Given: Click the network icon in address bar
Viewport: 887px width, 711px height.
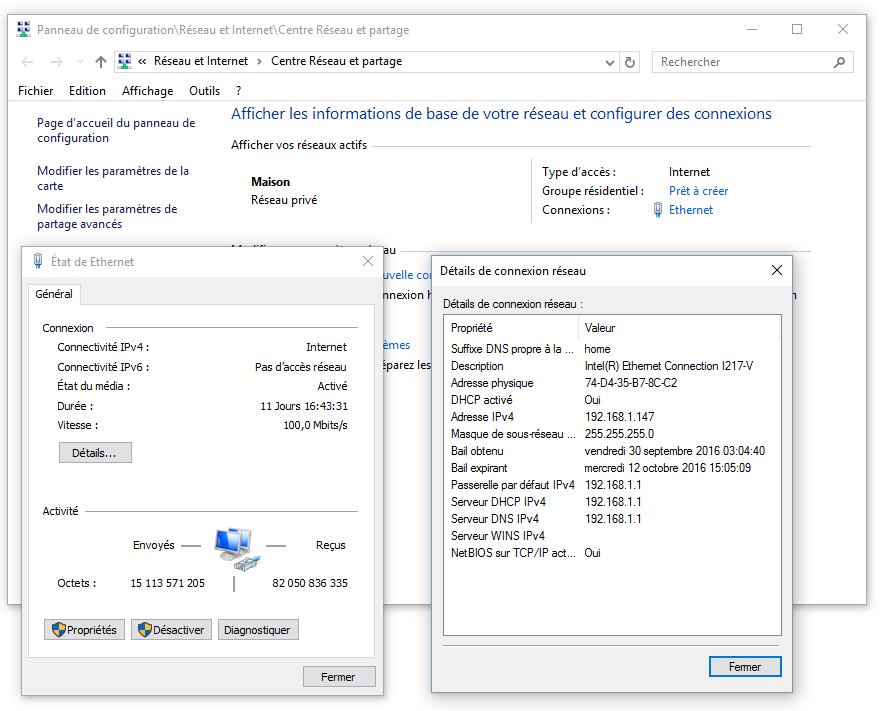Looking at the screenshot, I should click(x=125, y=62).
